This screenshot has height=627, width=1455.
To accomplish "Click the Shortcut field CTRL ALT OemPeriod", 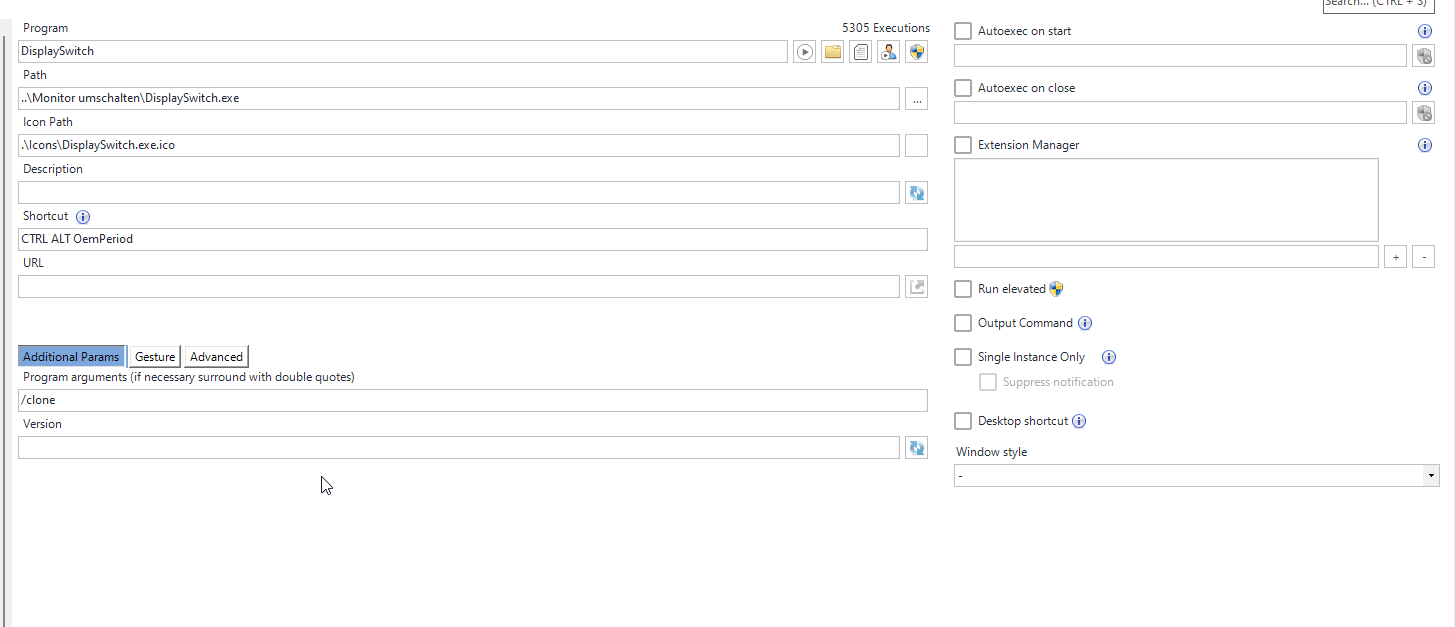I will [473, 240].
